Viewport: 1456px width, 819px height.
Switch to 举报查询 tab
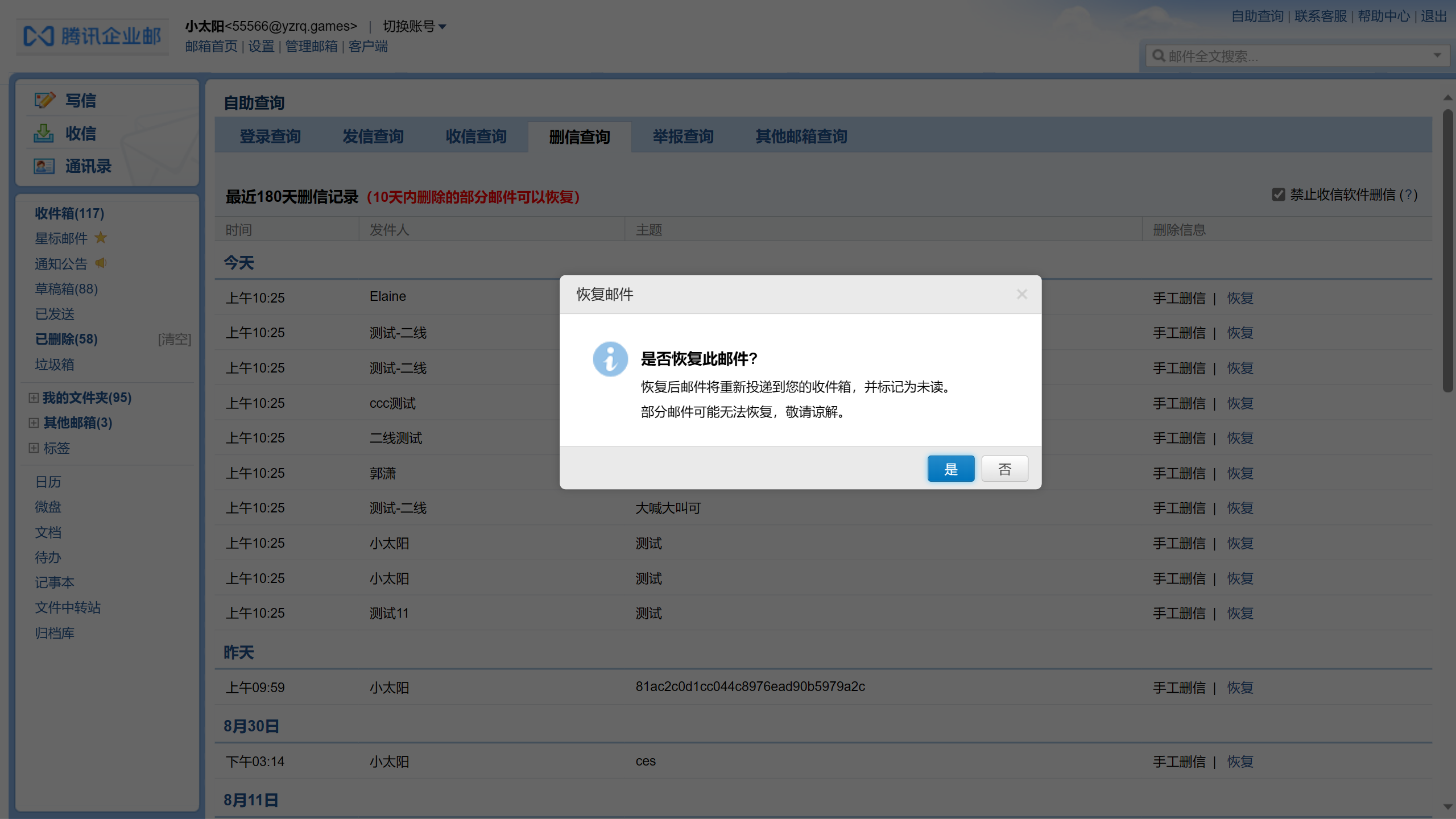coord(683,136)
